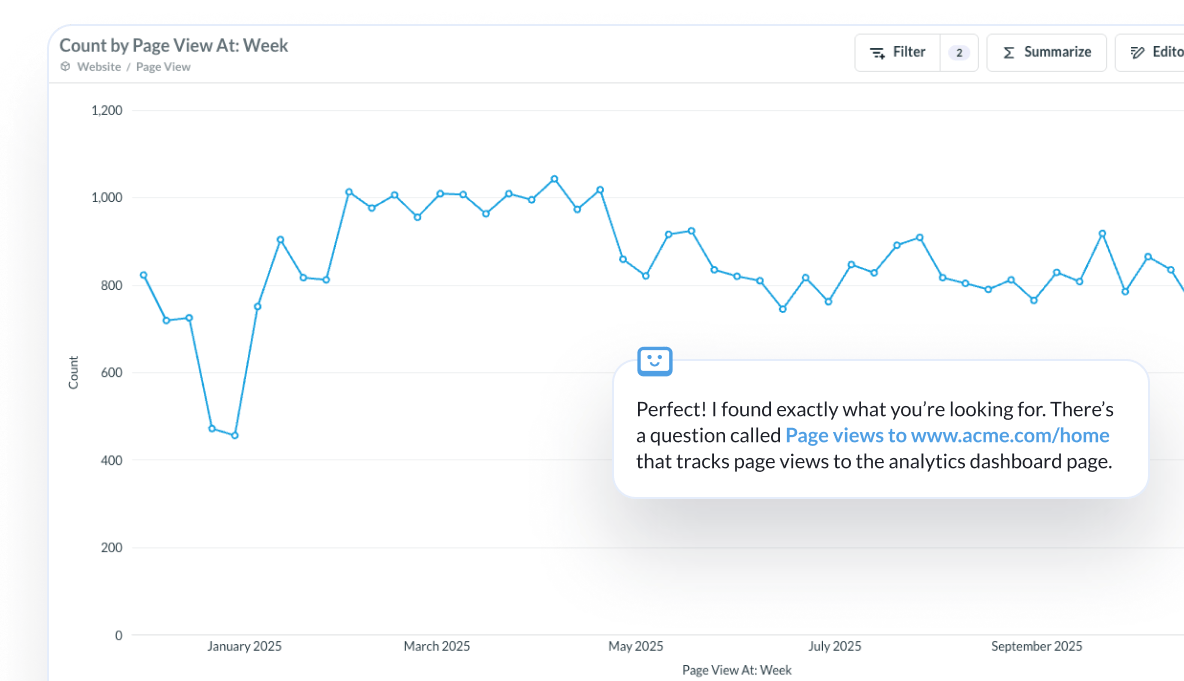Click the Website database icon in breadcrumb

(x=66, y=67)
